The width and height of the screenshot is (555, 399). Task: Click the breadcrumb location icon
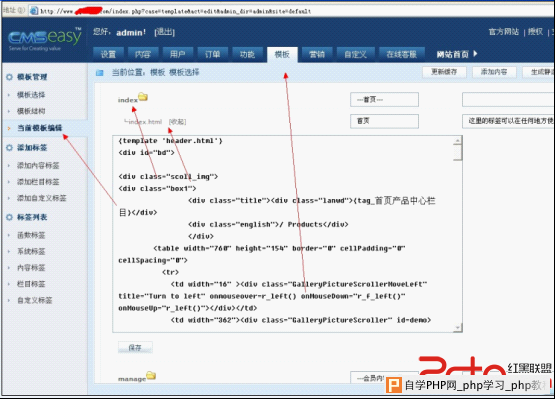click(100, 73)
